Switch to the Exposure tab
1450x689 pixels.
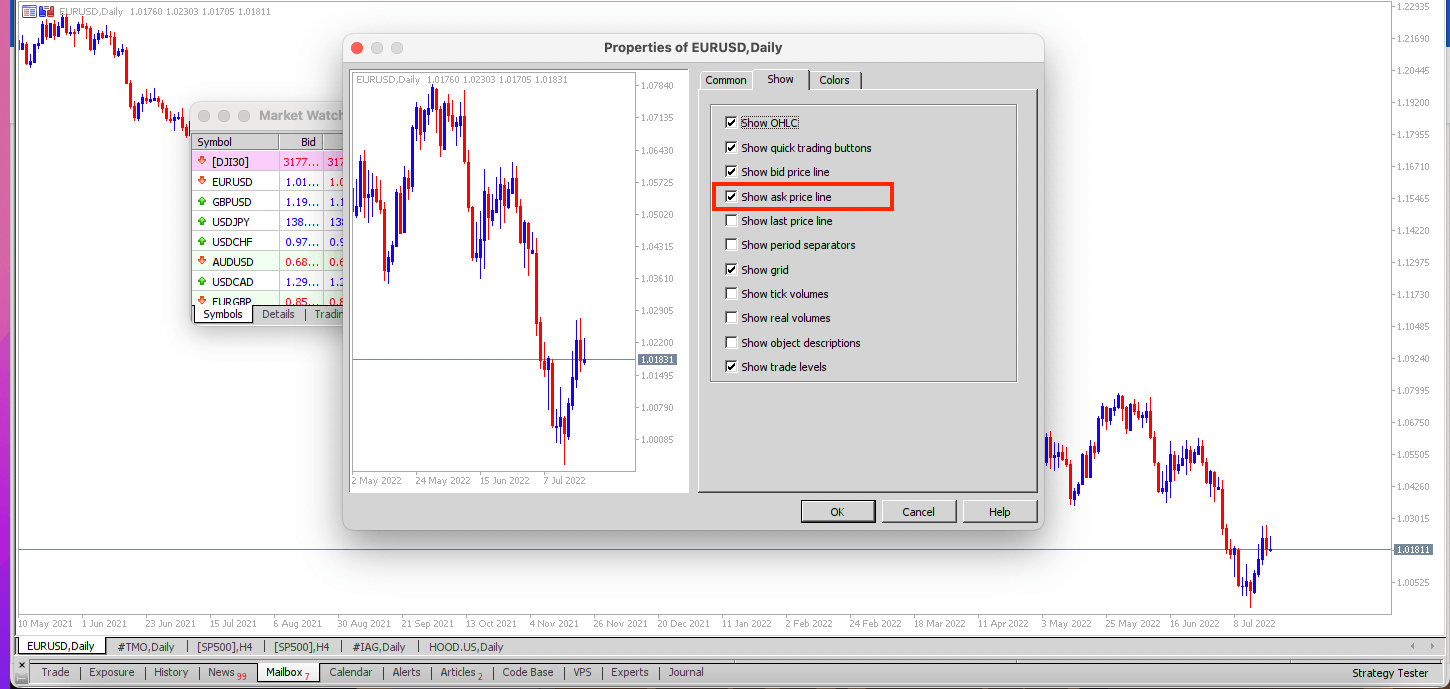[x=111, y=672]
